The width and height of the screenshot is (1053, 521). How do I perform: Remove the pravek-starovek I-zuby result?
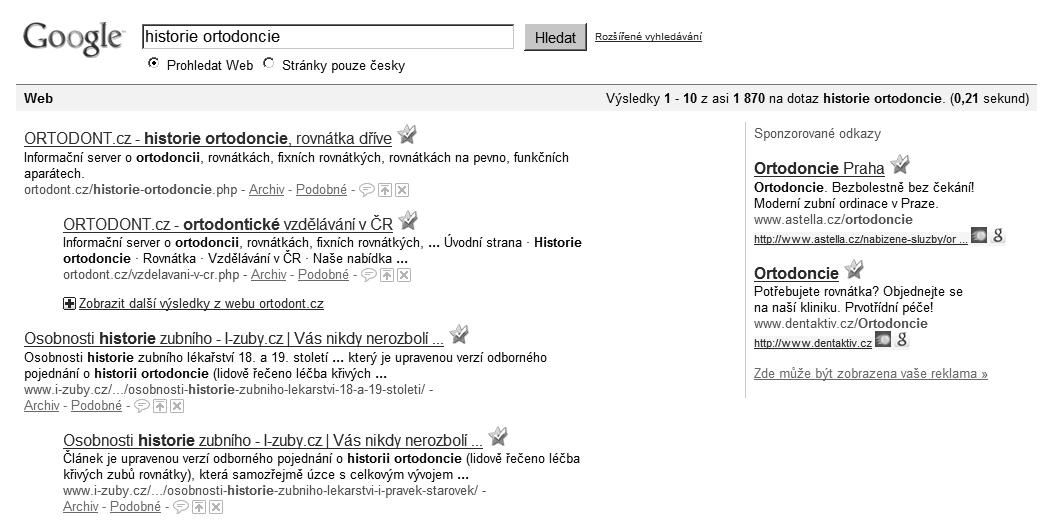point(216,507)
